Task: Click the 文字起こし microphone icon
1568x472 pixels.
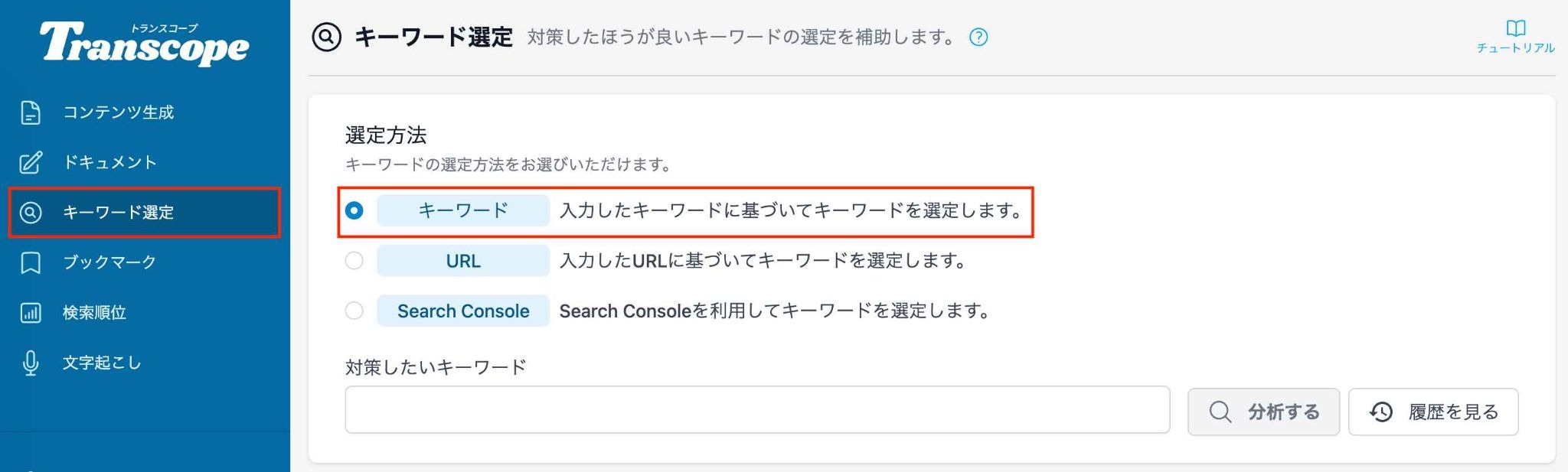Action: (31, 363)
